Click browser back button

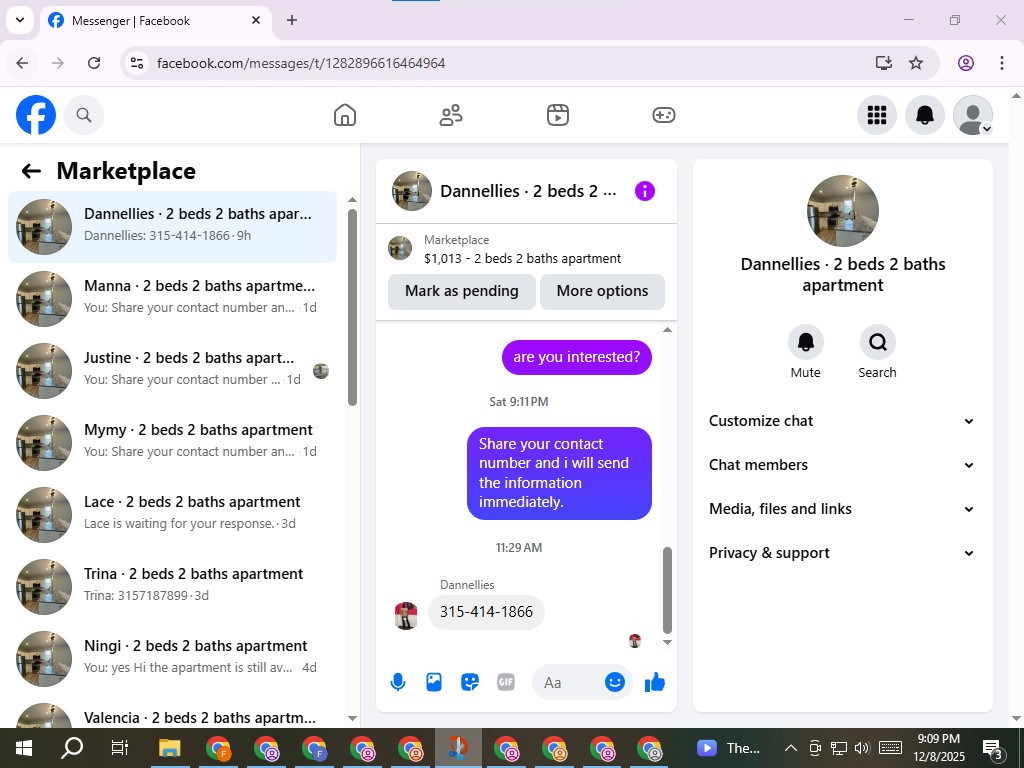click(22, 63)
